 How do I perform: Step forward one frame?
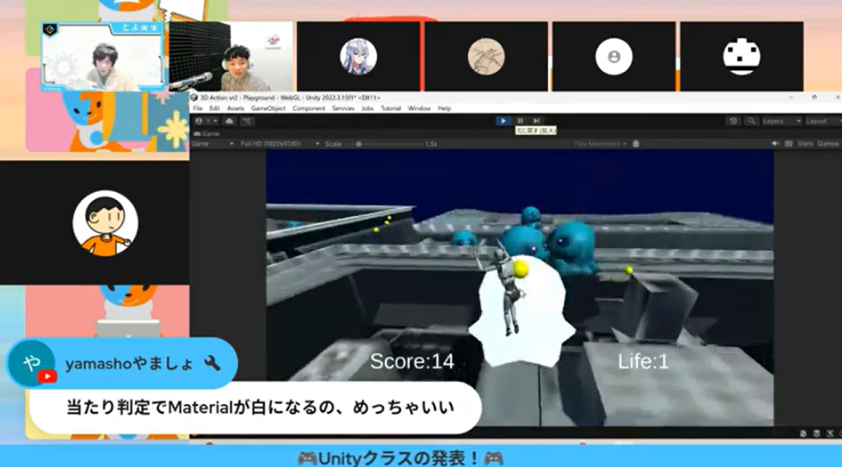(x=536, y=121)
